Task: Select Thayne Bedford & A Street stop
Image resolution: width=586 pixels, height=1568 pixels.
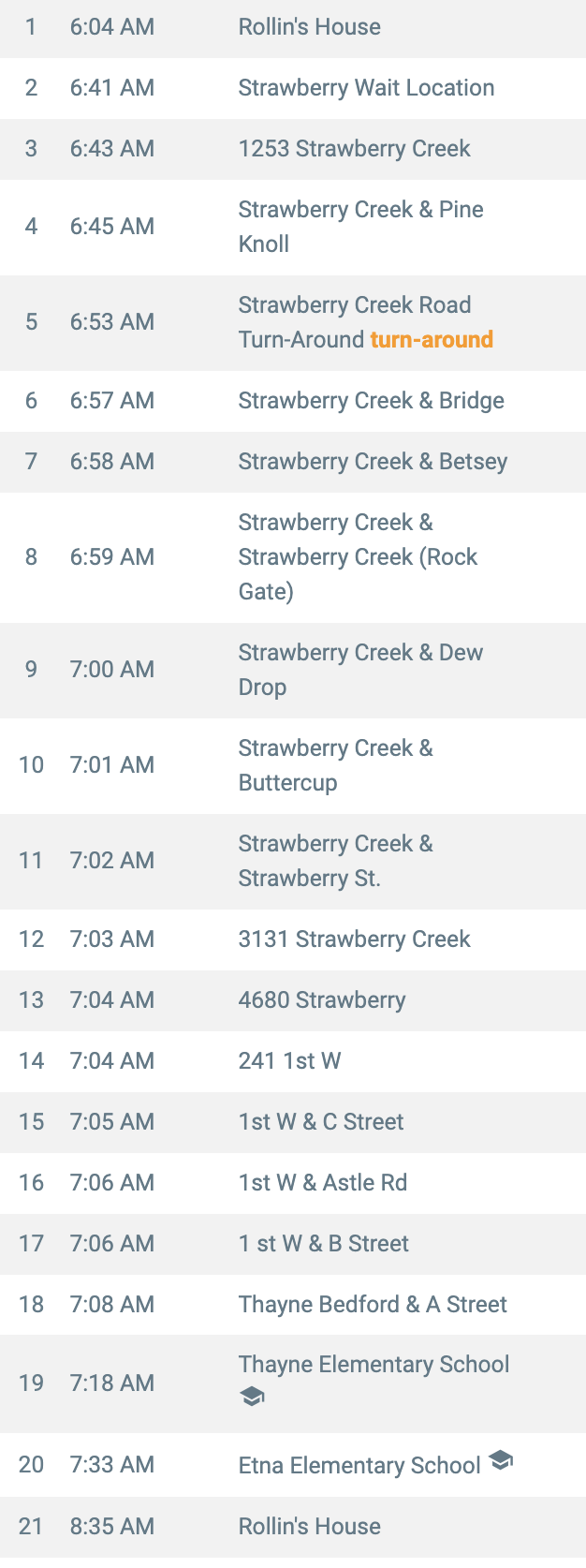Action: (293, 1305)
